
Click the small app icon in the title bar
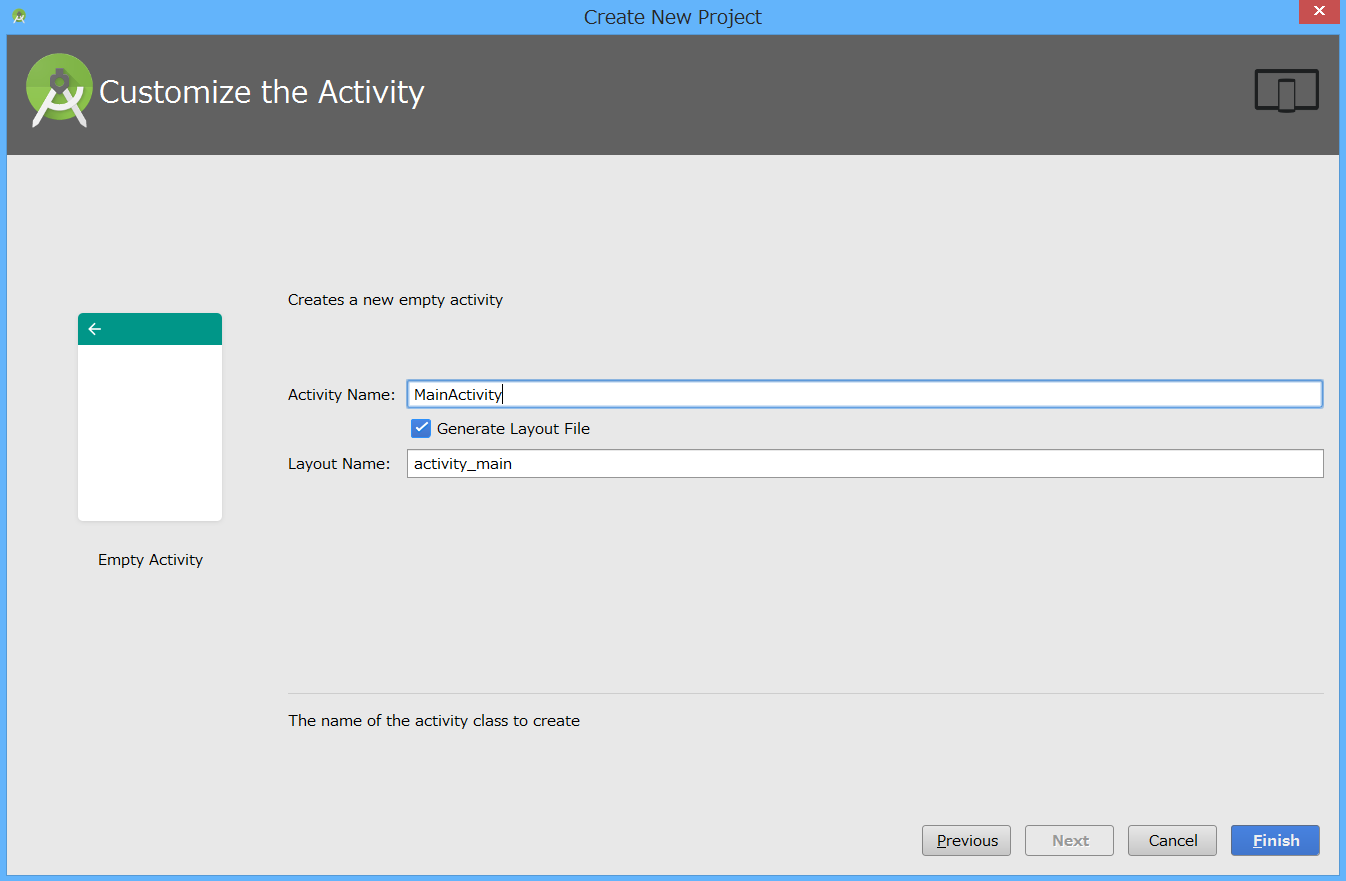point(19,16)
